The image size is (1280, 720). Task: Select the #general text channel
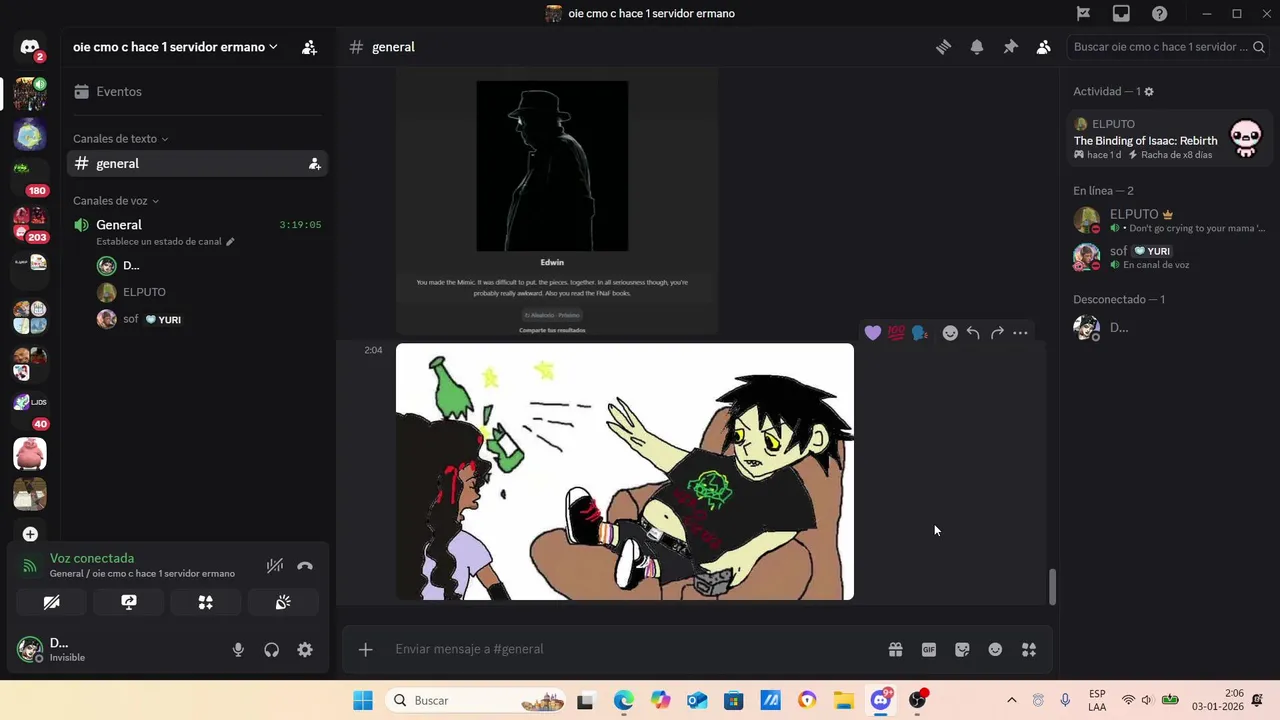tap(197, 163)
